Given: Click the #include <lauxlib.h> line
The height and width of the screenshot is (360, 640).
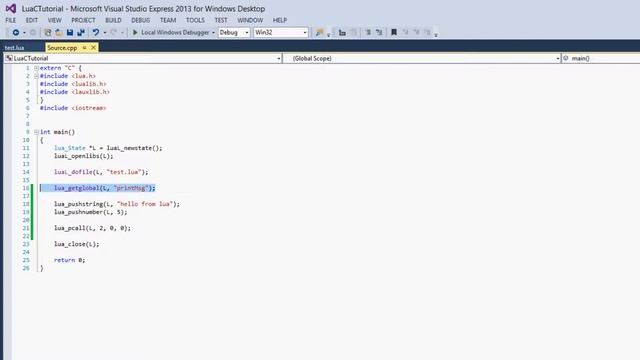Looking at the screenshot, I should 74,92.
